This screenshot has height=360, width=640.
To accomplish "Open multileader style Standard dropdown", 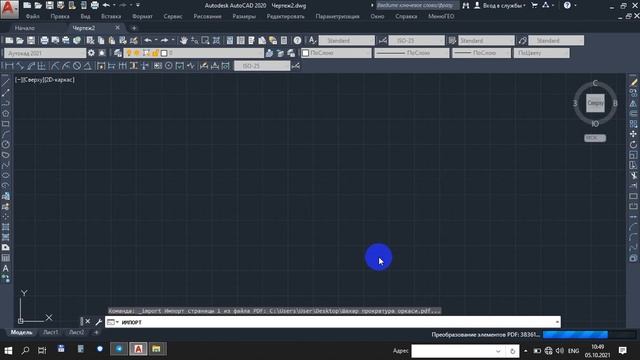I will [x=556, y=40].
